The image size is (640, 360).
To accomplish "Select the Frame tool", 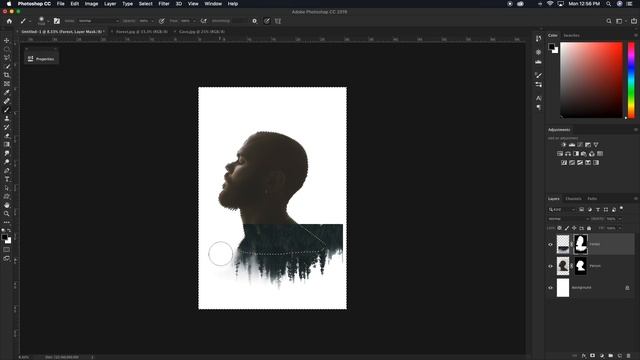I will coord(7,84).
